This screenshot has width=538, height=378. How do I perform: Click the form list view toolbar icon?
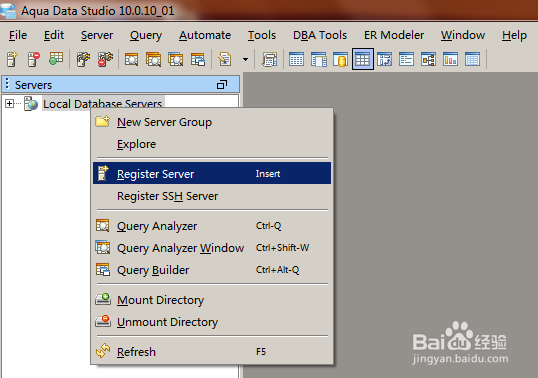[407, 59]
